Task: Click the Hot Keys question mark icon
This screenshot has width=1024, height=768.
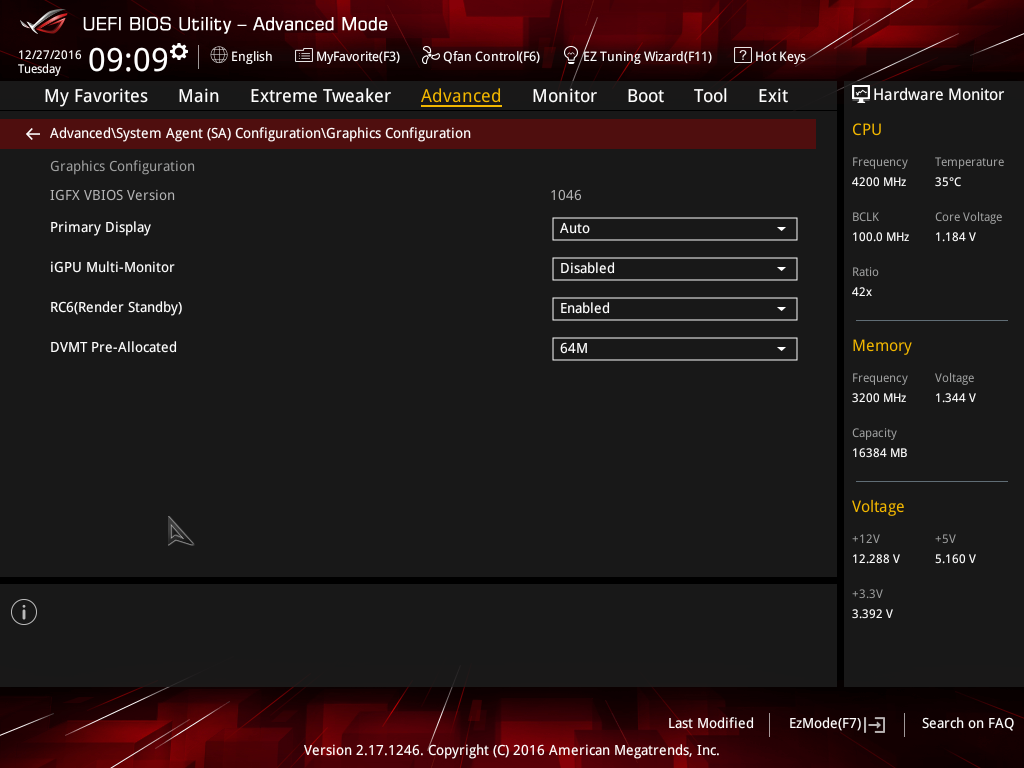Action: coord(743,56)
